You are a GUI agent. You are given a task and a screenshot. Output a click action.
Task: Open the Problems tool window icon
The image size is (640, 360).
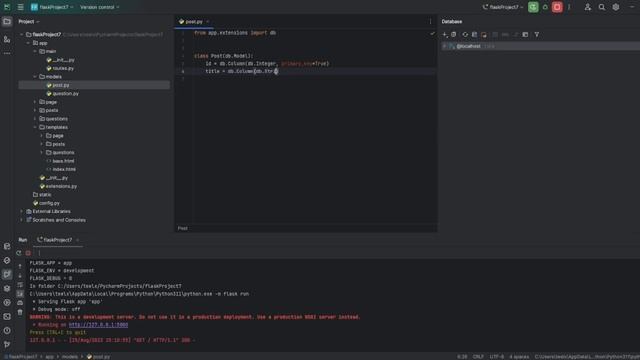(7, 331)
